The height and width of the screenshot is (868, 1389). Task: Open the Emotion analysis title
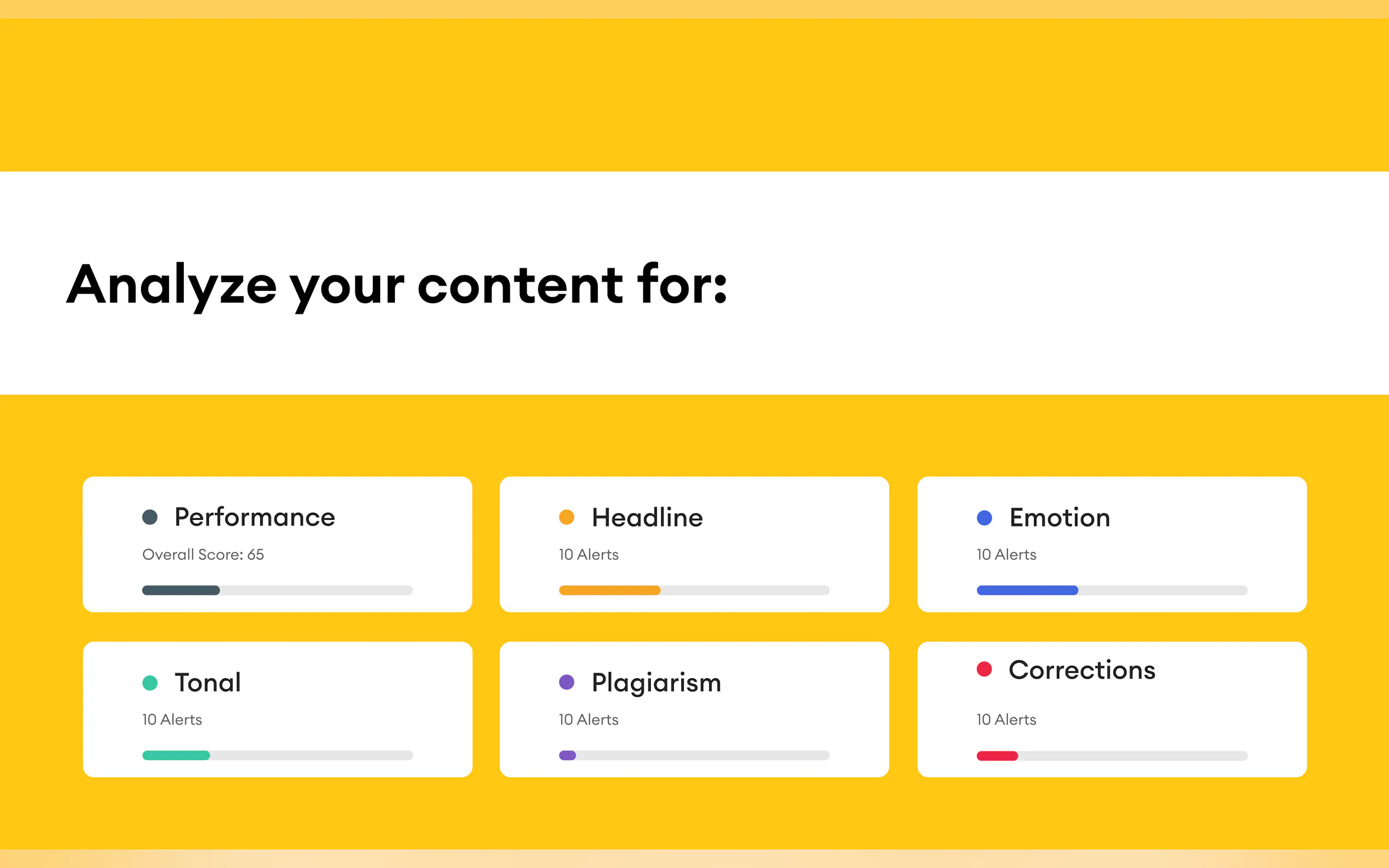click(x=1059, y=518)
